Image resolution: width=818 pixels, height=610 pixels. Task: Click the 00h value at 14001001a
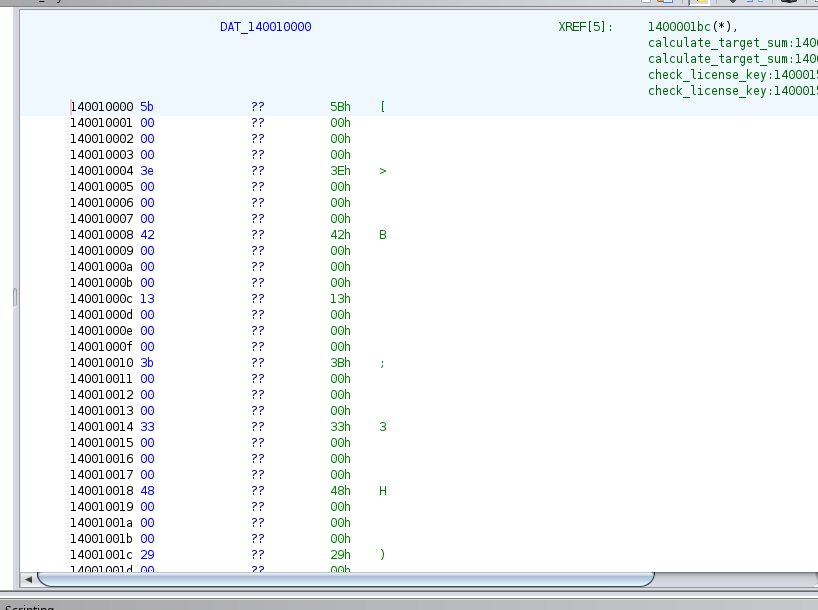(x=340, y=523)
